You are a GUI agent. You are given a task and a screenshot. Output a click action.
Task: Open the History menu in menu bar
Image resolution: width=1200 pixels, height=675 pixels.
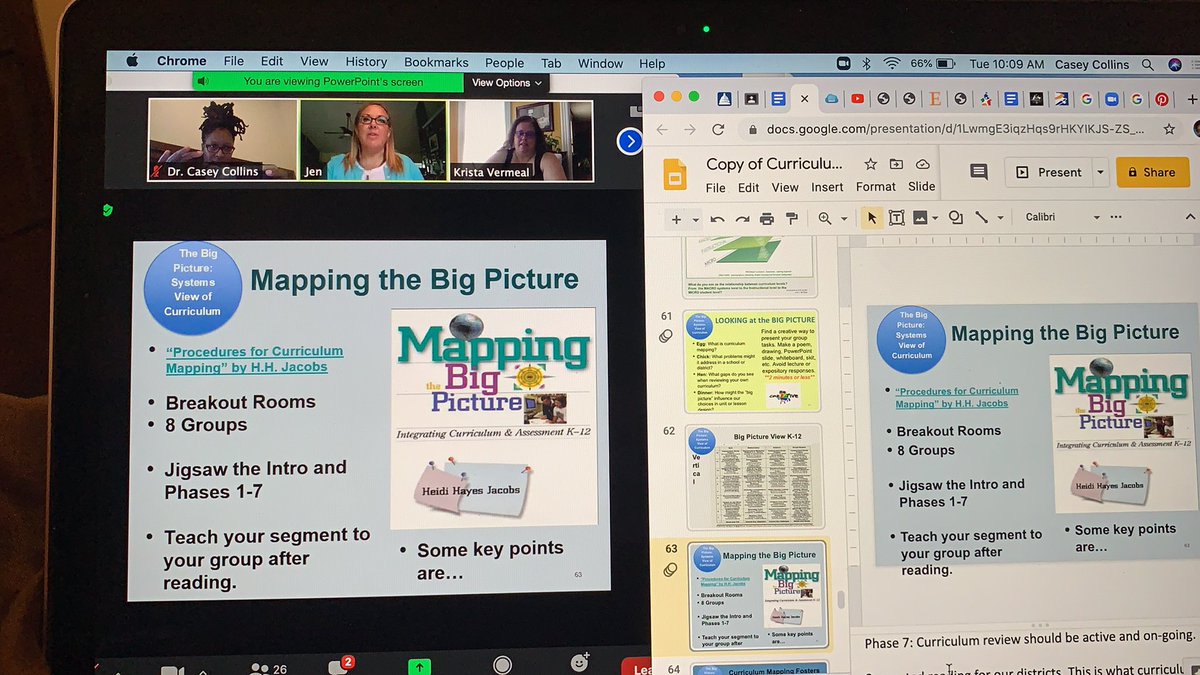pyautogui.click(x=366, y=62)
